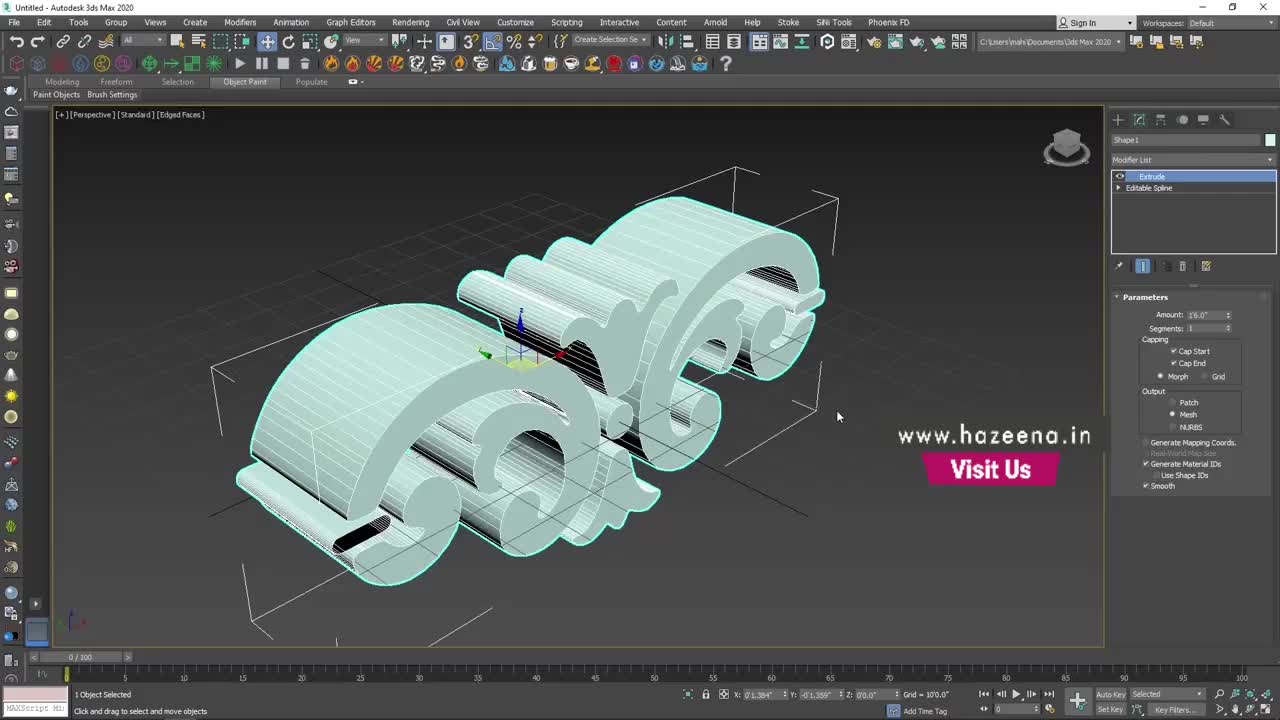Open the Phoenix FD menu

(888, 22)
